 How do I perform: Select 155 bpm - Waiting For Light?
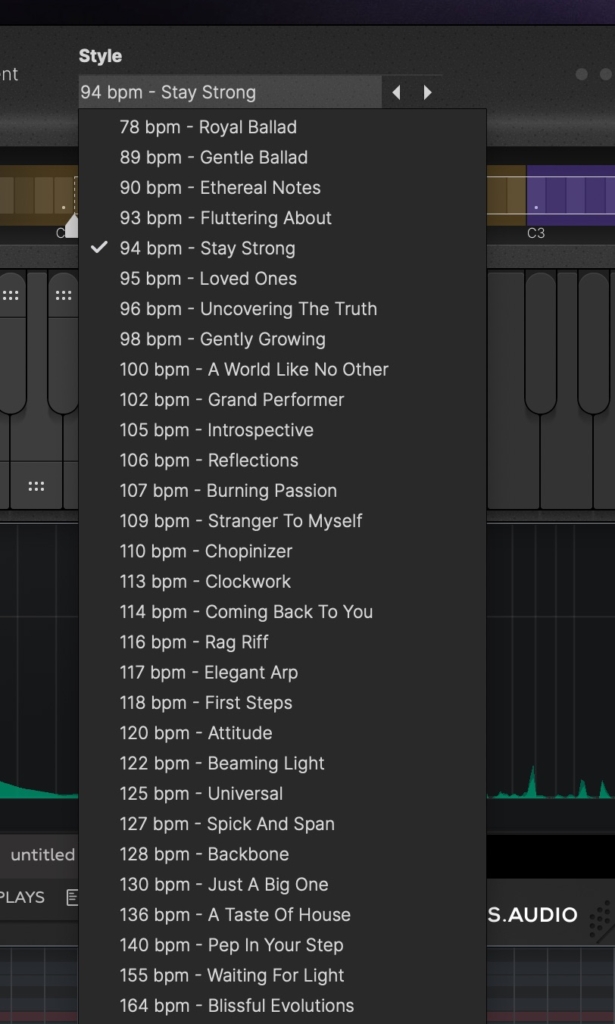(232, 975)
